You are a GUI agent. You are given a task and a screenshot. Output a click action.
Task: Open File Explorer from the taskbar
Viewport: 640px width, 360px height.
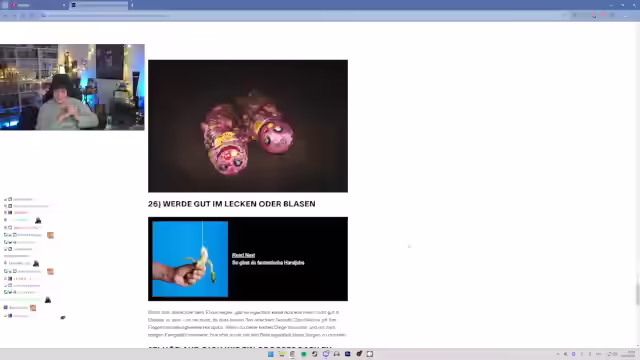[282, 354]
